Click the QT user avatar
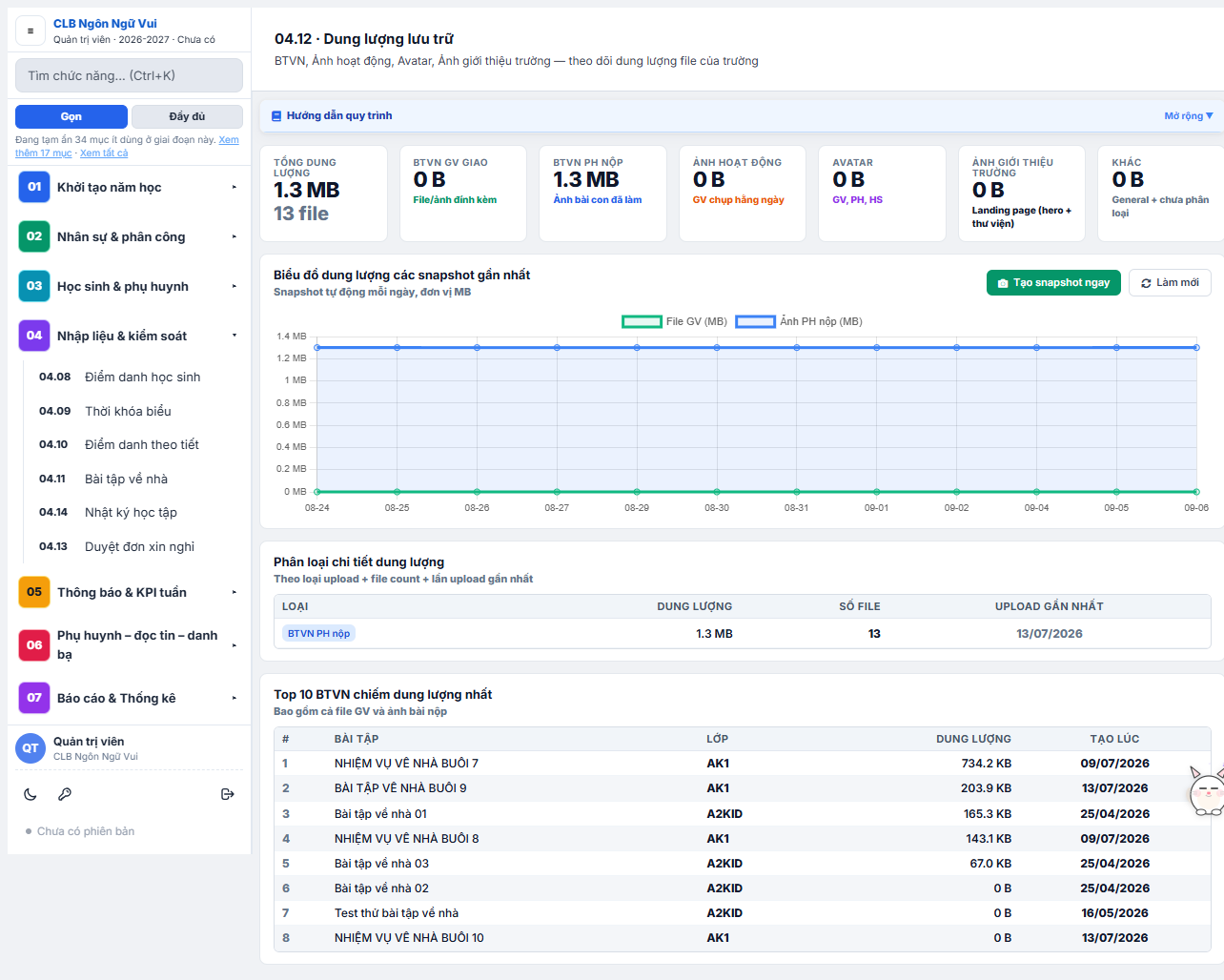Image resolution: width=1224 pixels, height=980 pixels. pos(31,748)
